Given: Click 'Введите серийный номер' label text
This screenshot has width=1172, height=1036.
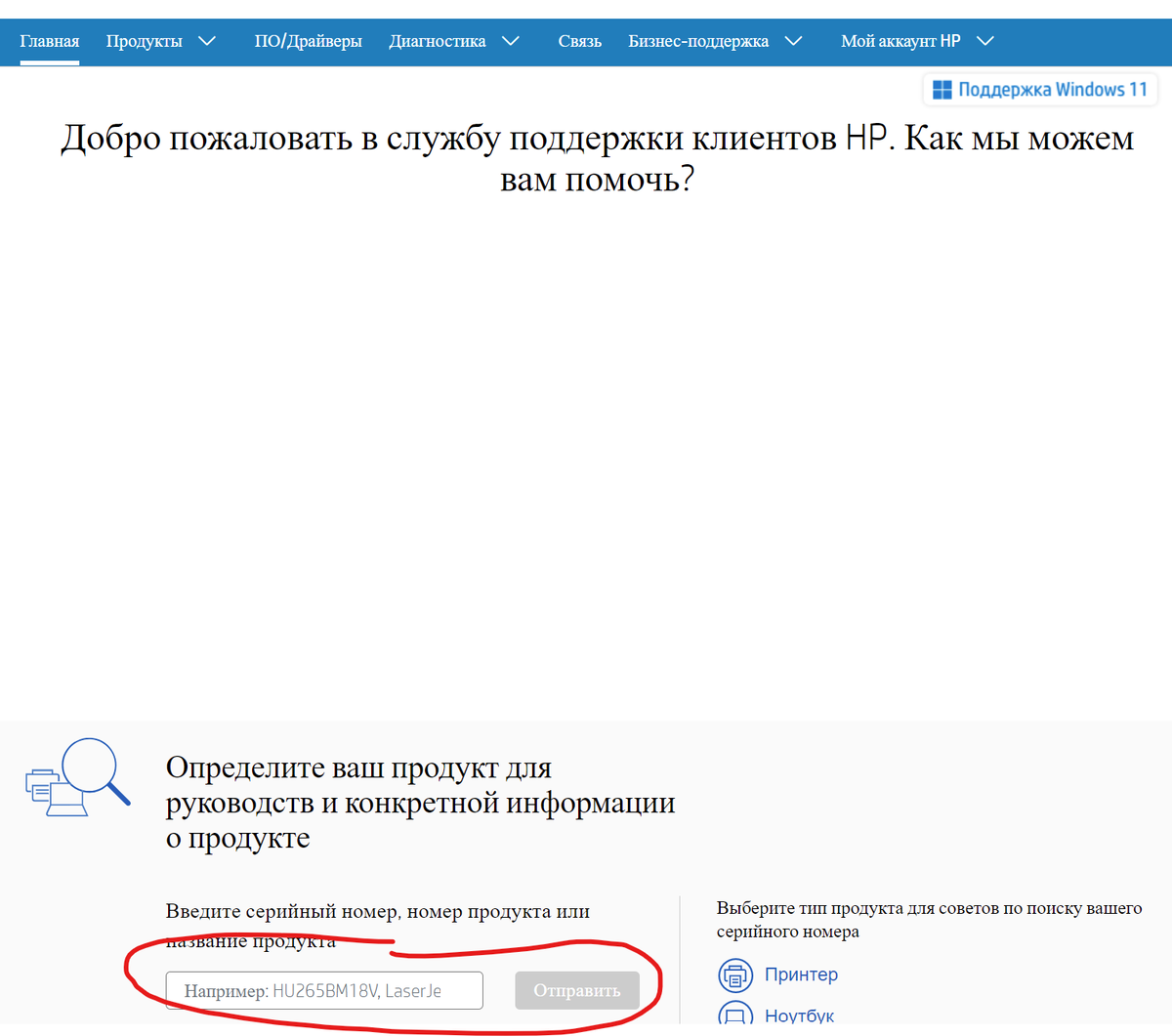Looking at the screenshot, I should pyautogui.click(x=378, y=926).
